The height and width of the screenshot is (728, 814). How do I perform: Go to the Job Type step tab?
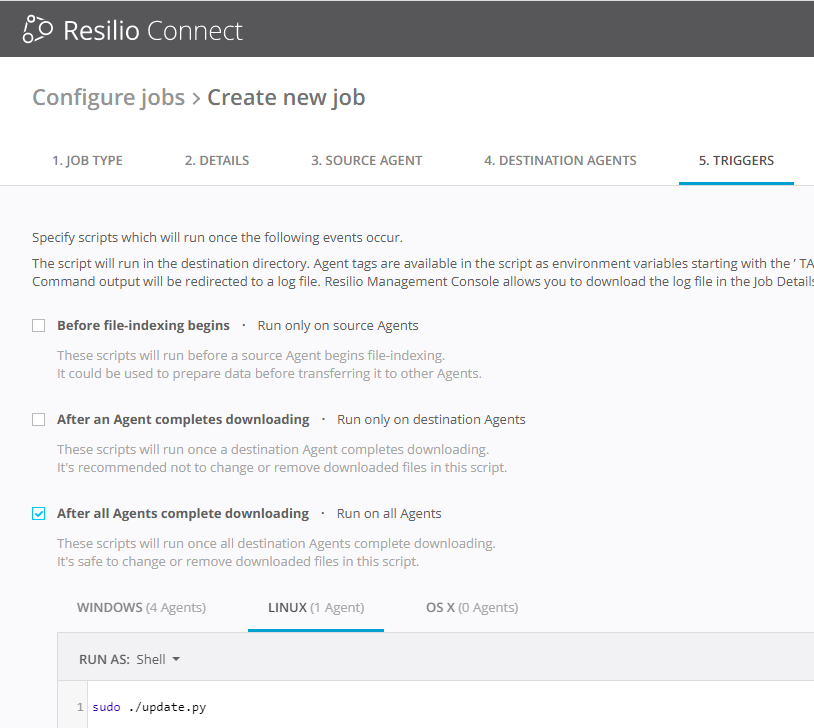pyautogui.click(x=87, y=160)
